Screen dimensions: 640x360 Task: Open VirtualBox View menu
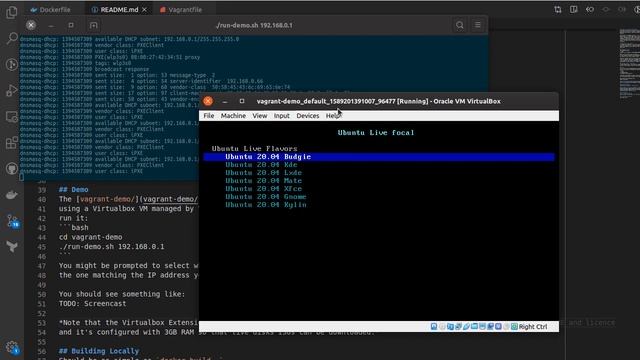tap(260, 116)
